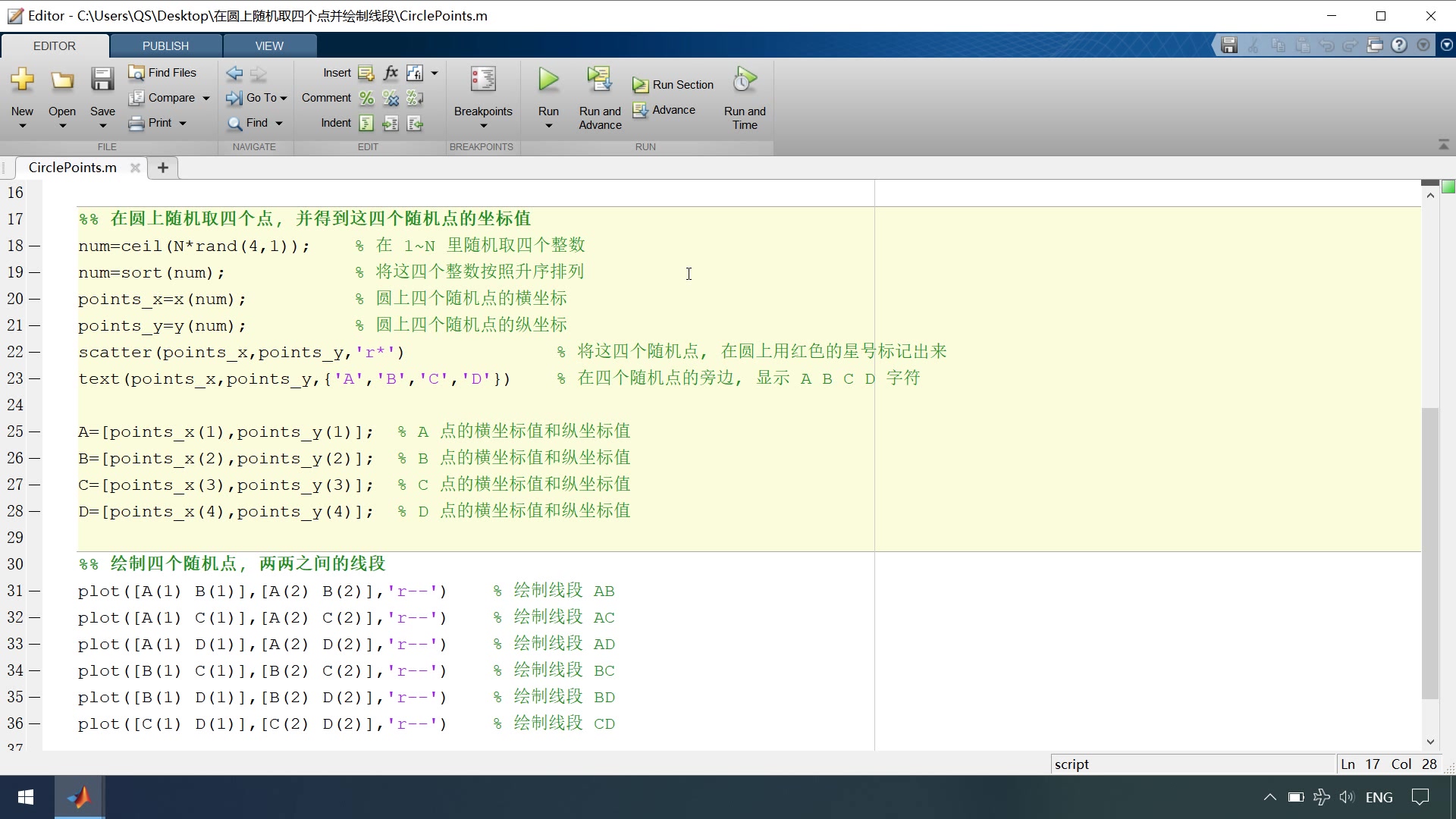Screen dimensions: 1456x819
Task: Click the Insert fx function icon
Action: point(391,73)
